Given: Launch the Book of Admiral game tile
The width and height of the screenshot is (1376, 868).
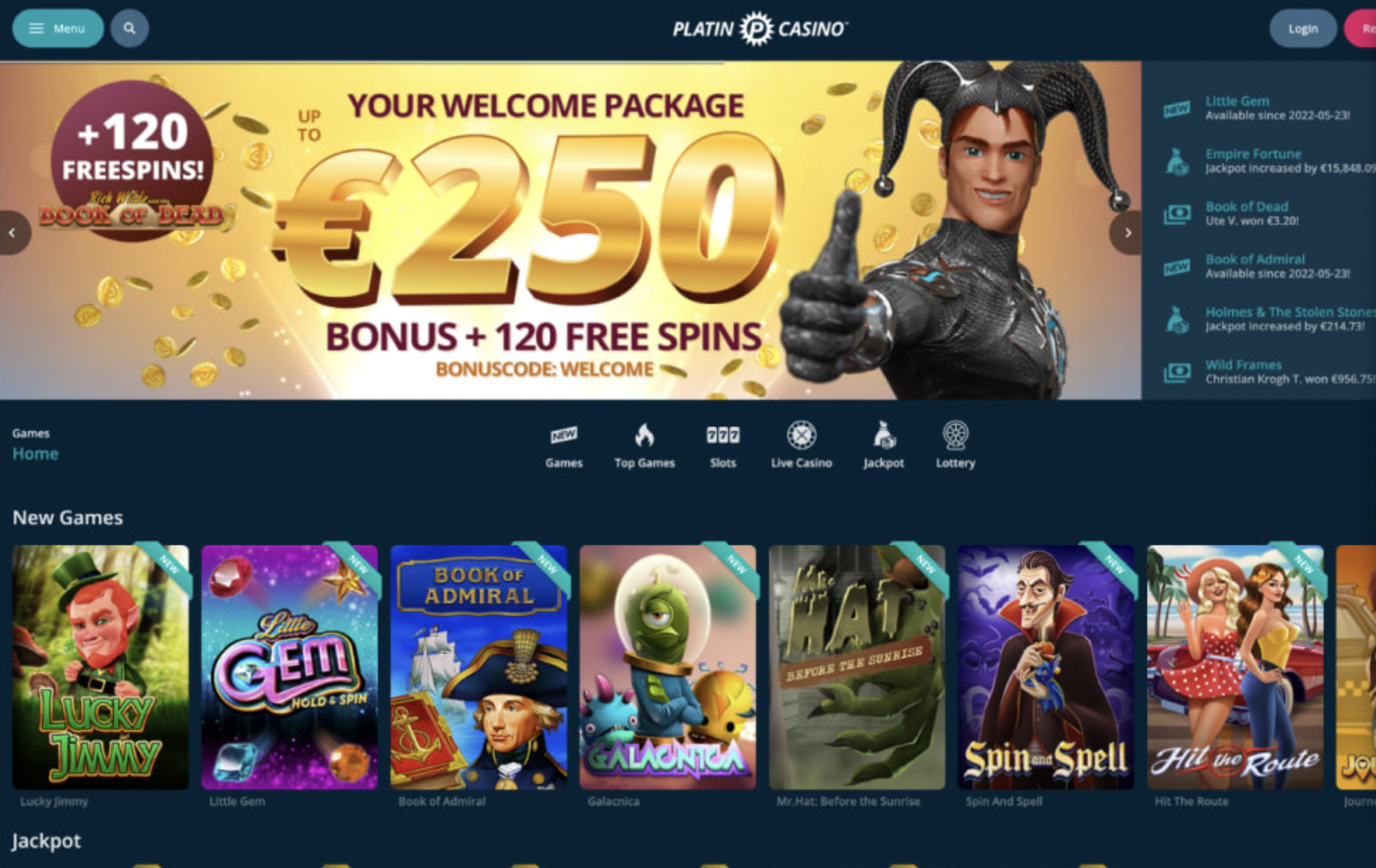Looking at the screenshot, I should (479, 667).
